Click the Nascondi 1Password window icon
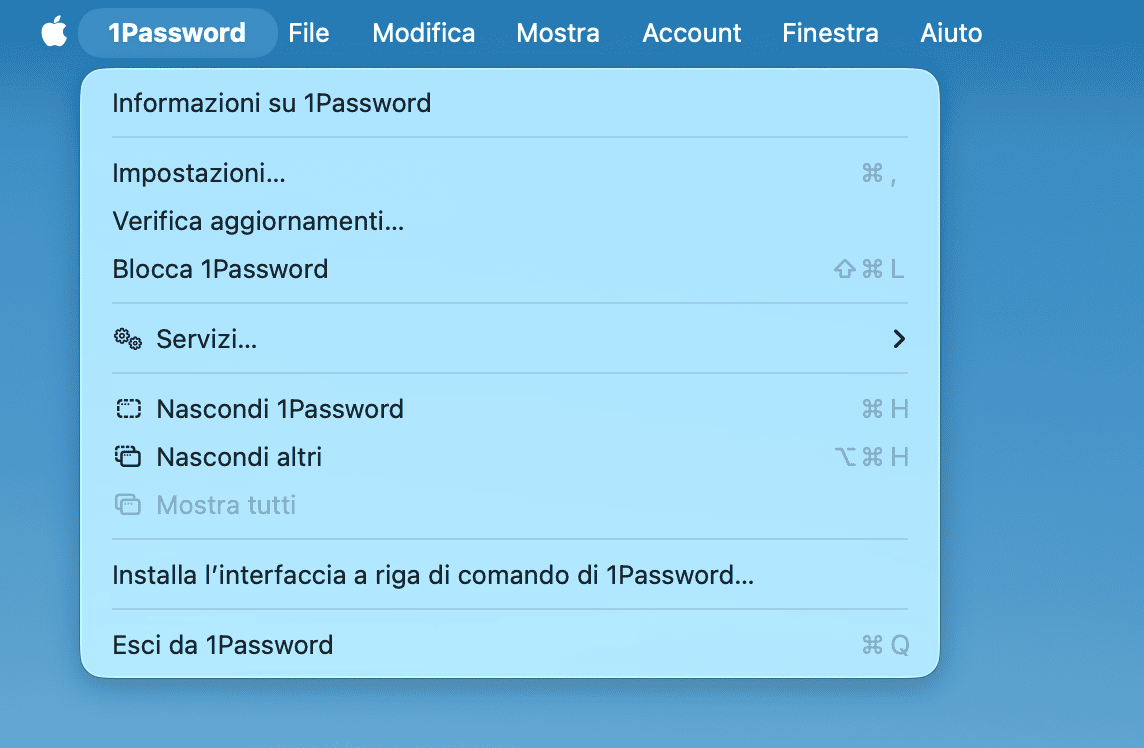Image resolution: width=1144 pixels, height=748 pixels. click(x=127, y=408)
